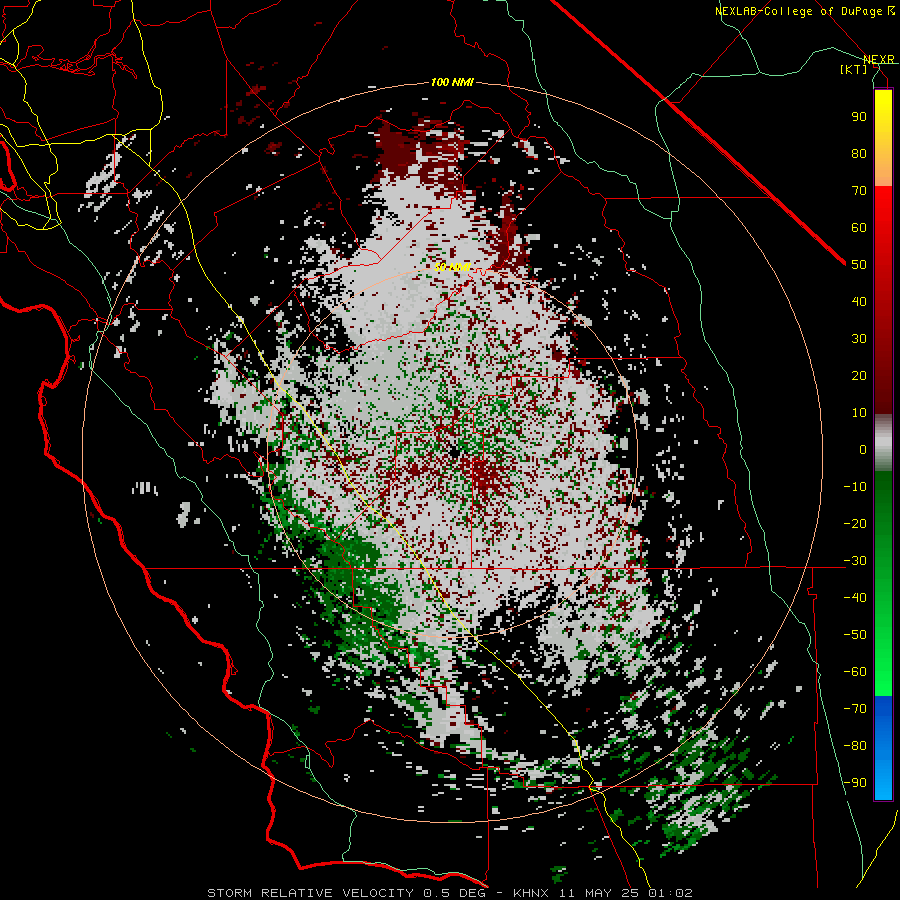This screenshot has height=900, width=900.
Task: Click the 30 value on velocity scale
Action: click(x=859, y=339)
